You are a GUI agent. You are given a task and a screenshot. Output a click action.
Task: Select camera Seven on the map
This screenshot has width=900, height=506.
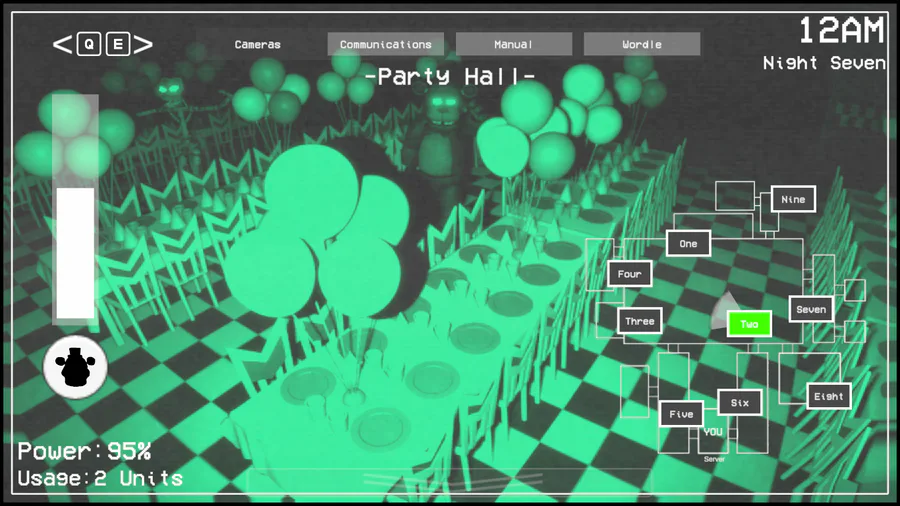point(811,309)
